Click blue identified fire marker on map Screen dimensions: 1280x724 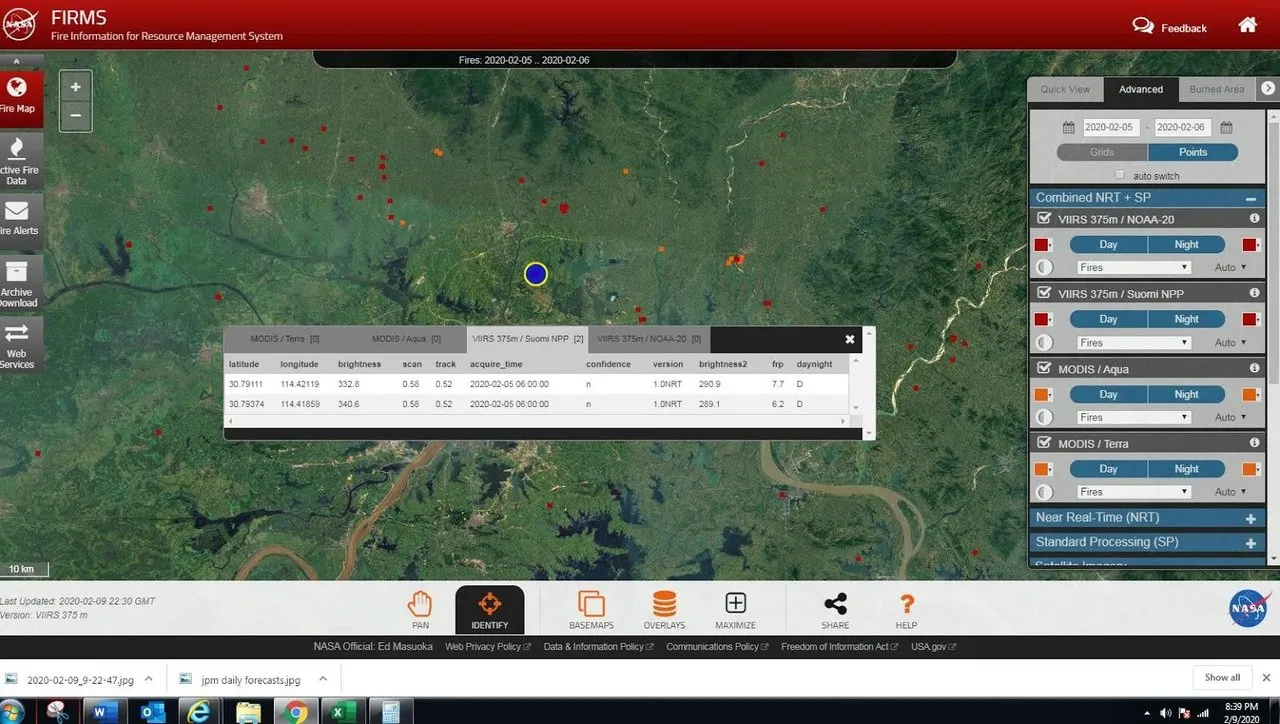536,274
